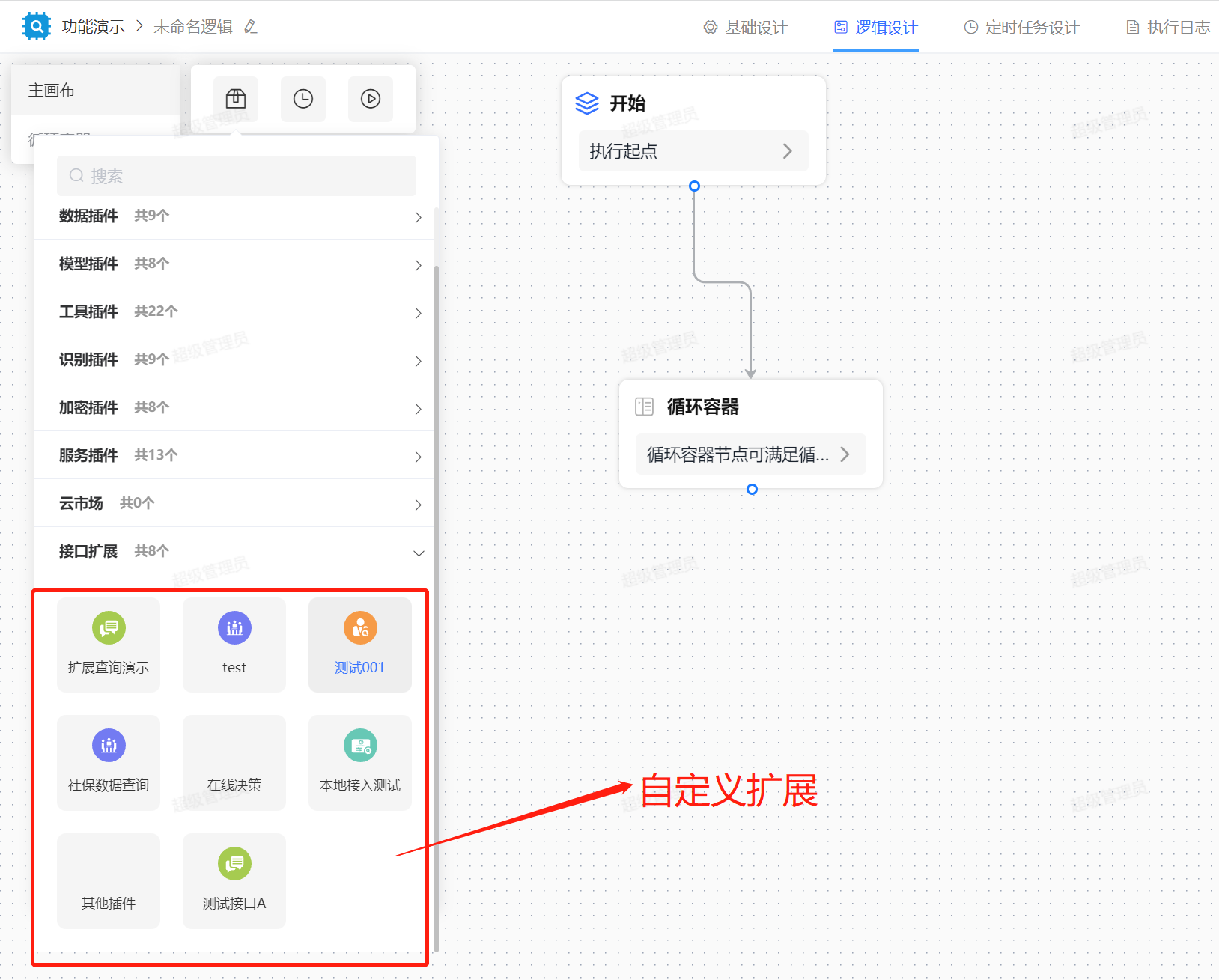Click the 循环容器 node output connector

click(x=752, y=489)
